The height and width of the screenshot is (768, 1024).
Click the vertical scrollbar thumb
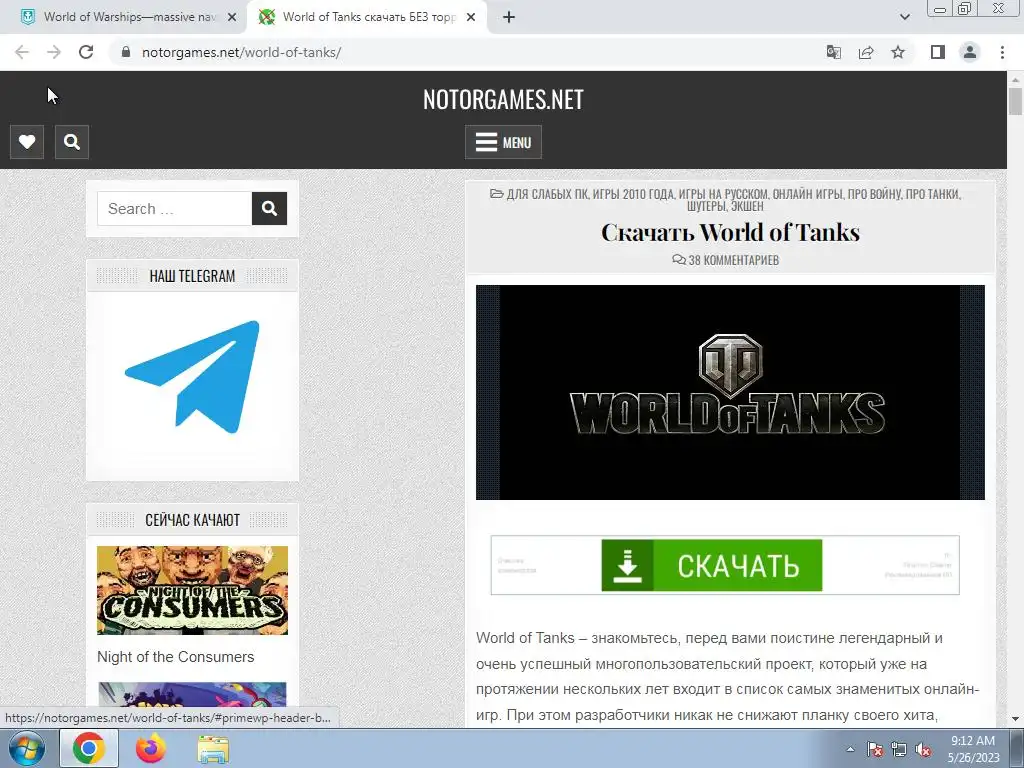click(x=1016, y=102)
